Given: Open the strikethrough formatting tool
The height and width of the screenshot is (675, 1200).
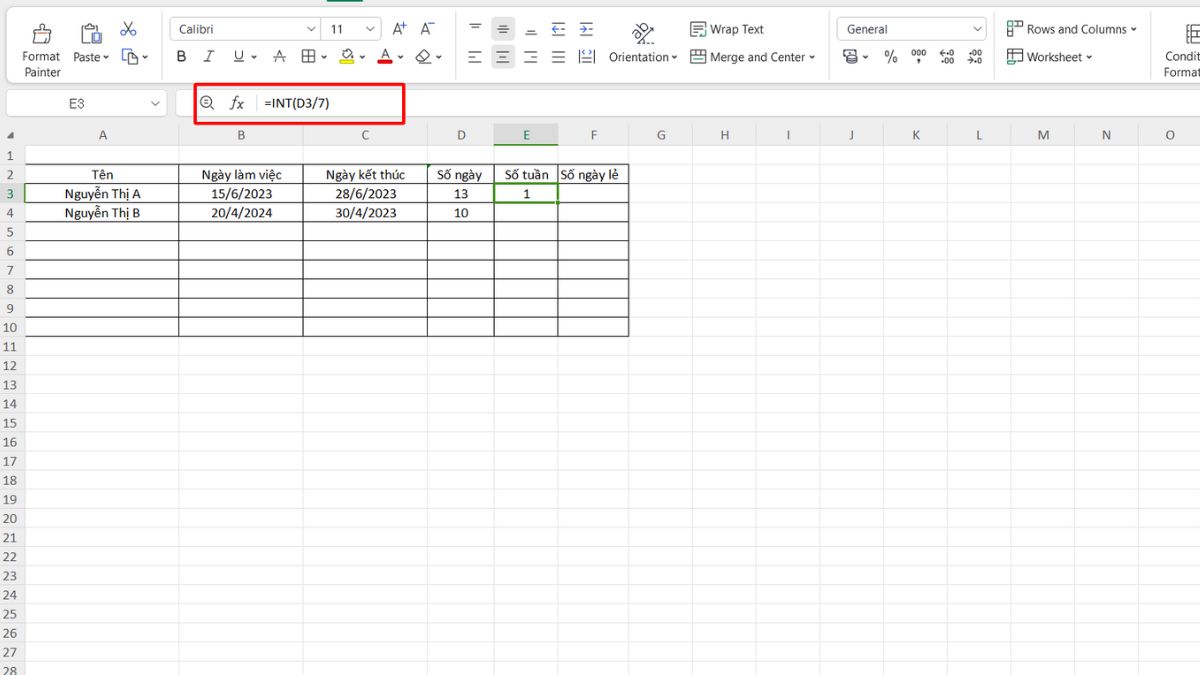Looking at the screenshot, I should [x=279, y=57].
